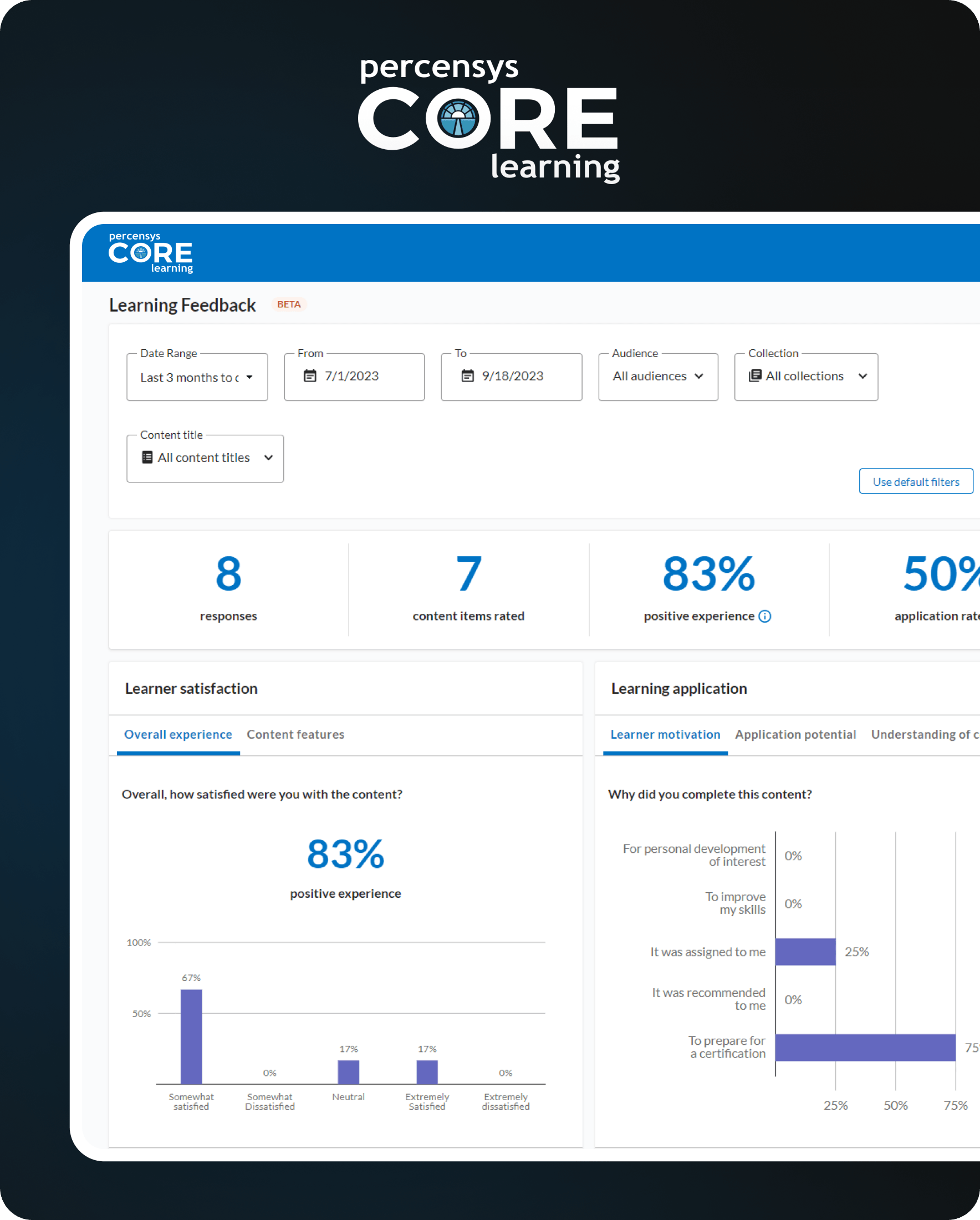Switch to the Content features tab
Viewport: 980px width, 1220px height.
[x=295, y=734]
